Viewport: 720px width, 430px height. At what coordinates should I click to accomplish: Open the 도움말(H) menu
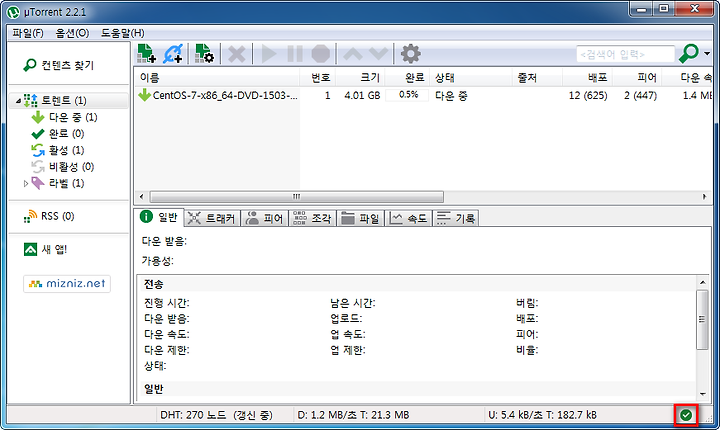coord(123,33)
